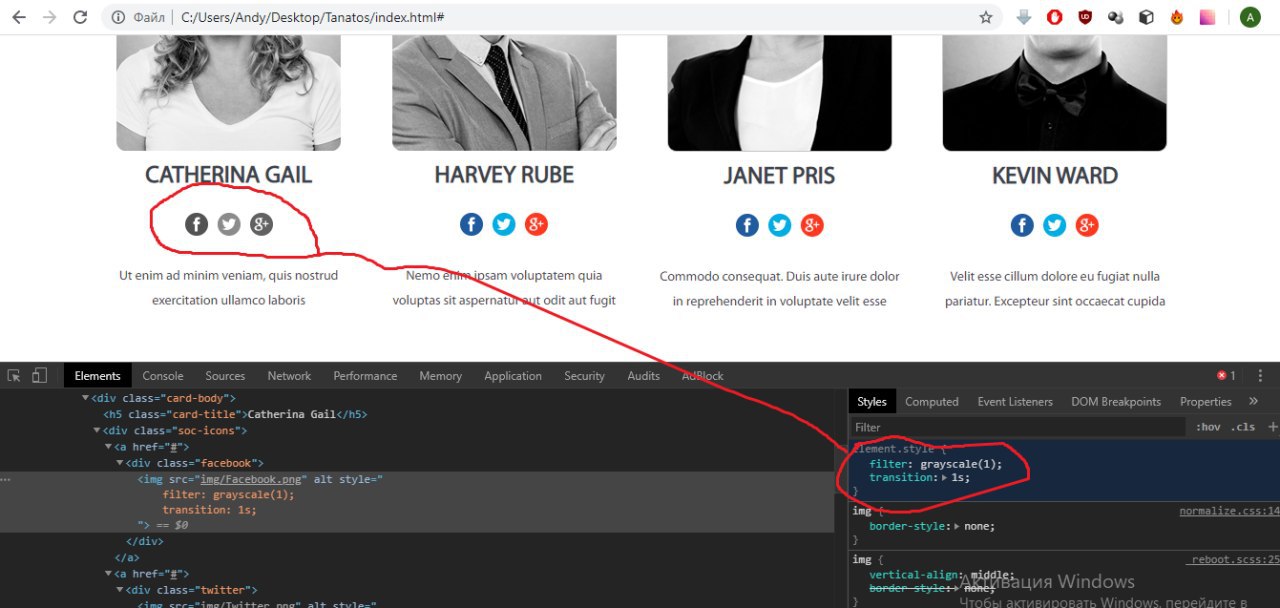Open the uBlock Origin shield extension

(1085, 17)
